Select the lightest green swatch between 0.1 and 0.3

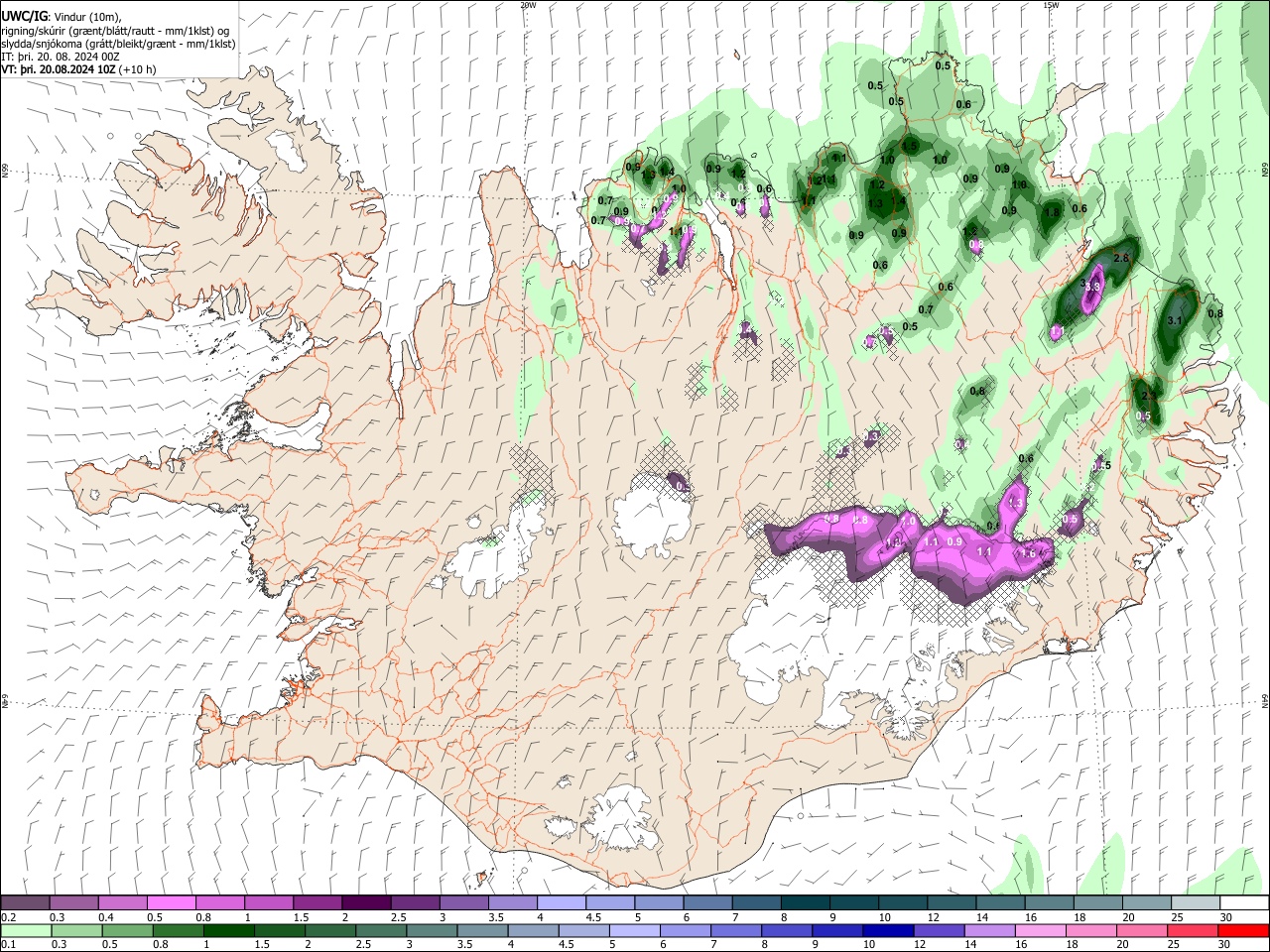[27, 930]
